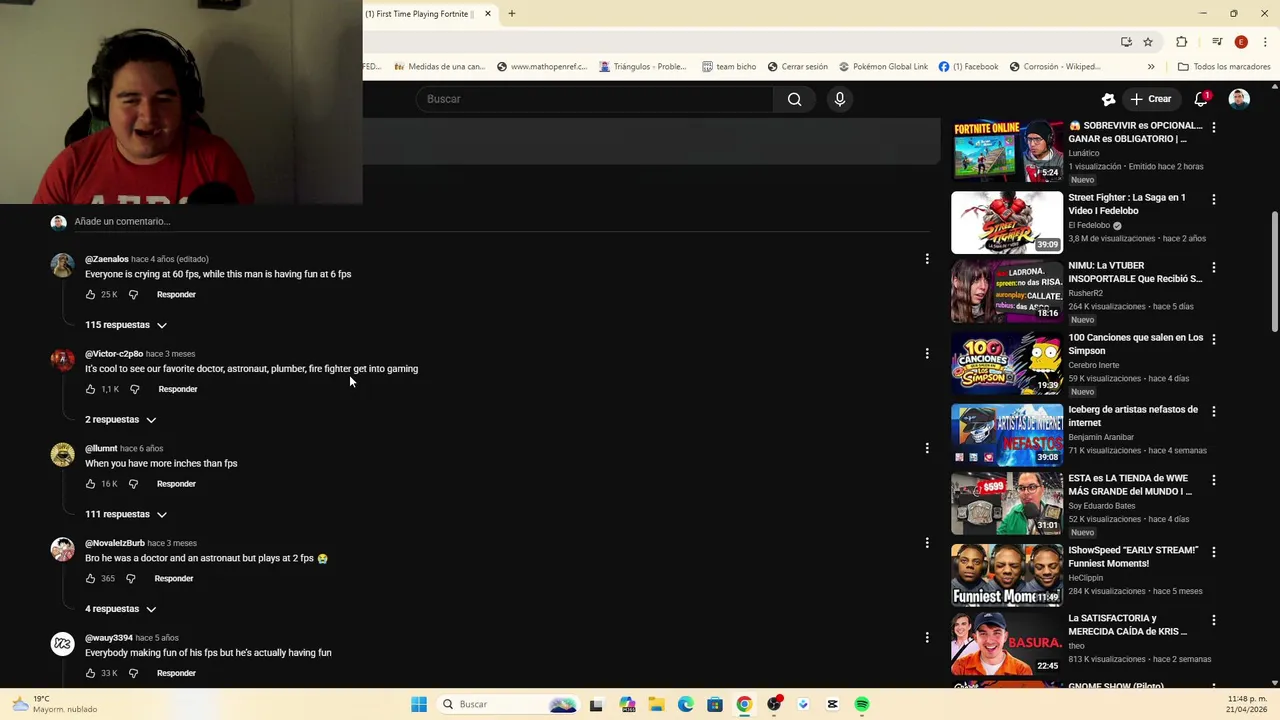The image size is (1280, 720).
Task: Open Chrome extensions puzzle icon
Action: (x=1181, y=42)
